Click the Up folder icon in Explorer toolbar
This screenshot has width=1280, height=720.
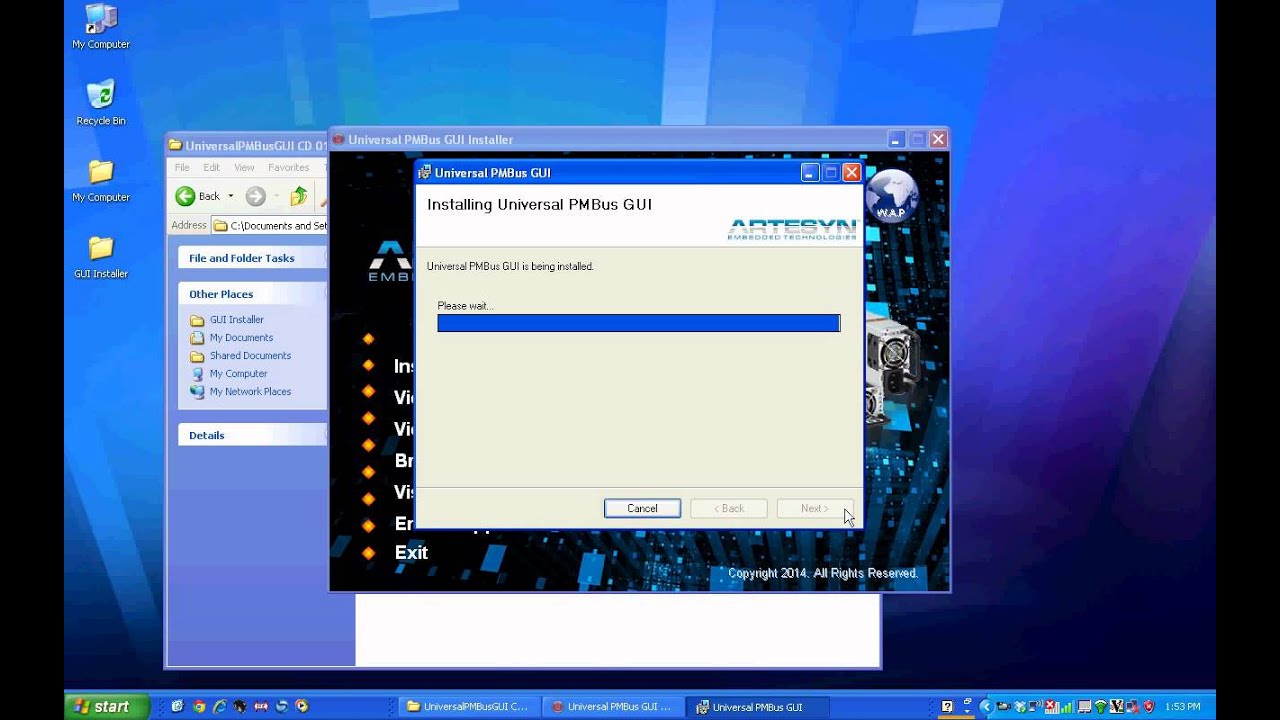[299, 196]
